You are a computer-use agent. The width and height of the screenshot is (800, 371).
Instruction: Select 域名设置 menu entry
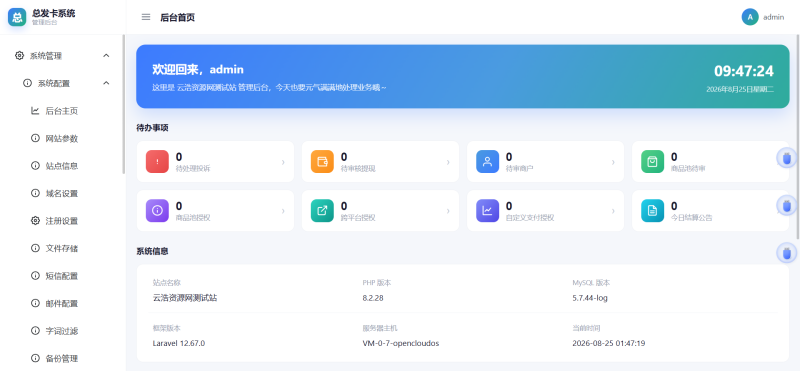62,193
